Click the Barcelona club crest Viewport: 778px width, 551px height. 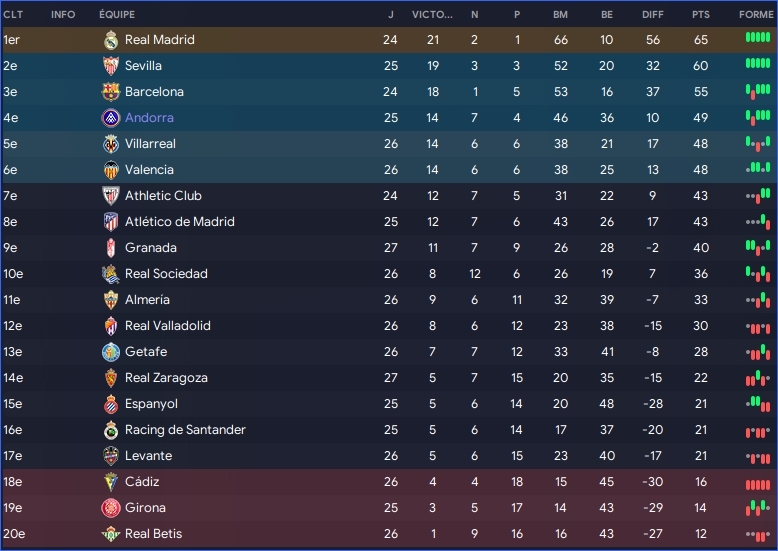[x=111, y=92]
